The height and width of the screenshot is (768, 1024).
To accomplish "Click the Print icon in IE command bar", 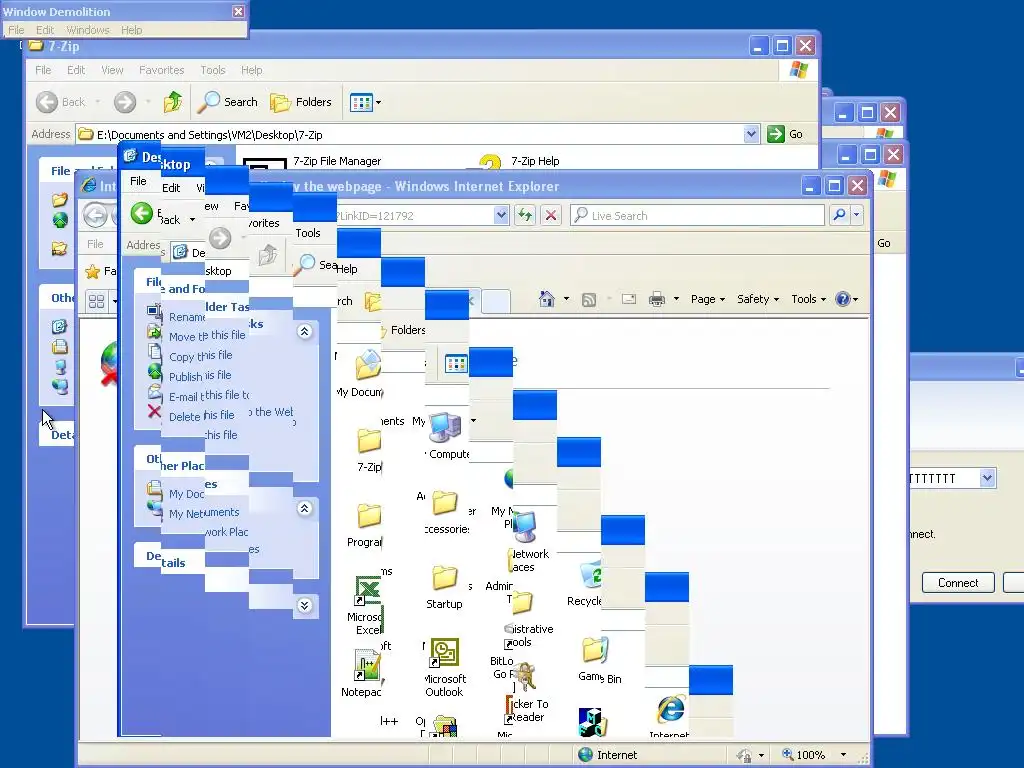I will tap(657, 299).
